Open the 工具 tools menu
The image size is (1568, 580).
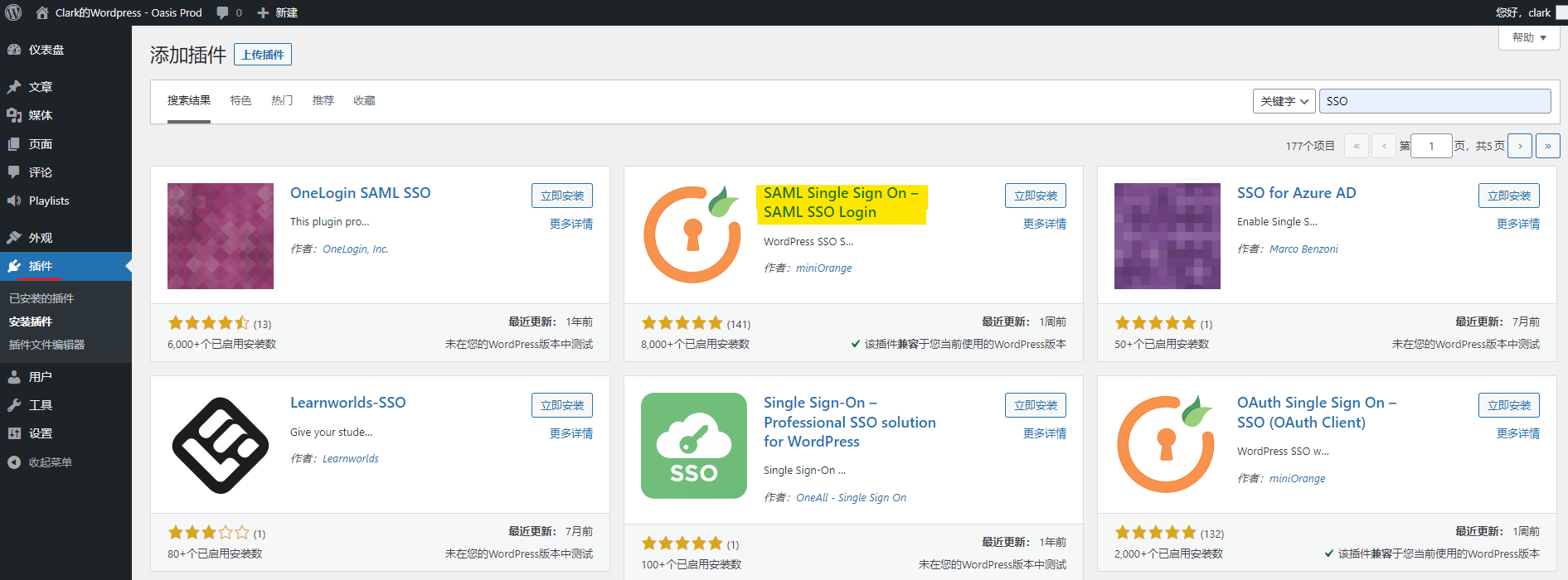pyautogui.click(x=40, y=405)
